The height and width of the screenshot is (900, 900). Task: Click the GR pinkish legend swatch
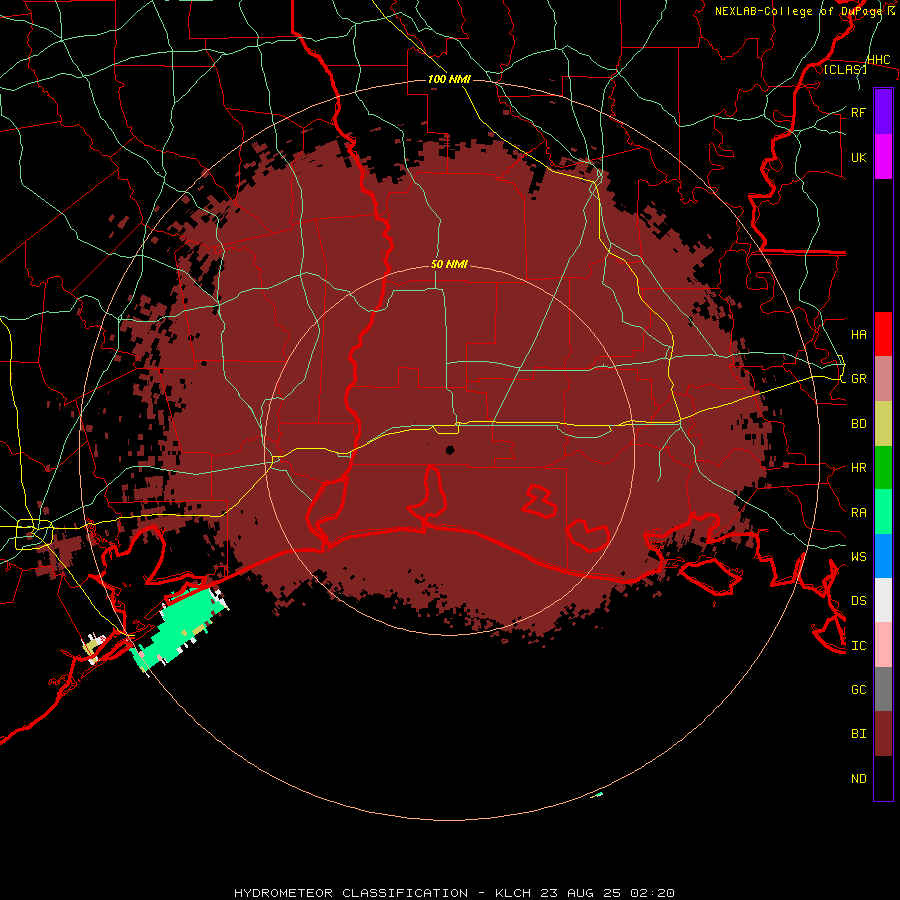tap(883, 379)
